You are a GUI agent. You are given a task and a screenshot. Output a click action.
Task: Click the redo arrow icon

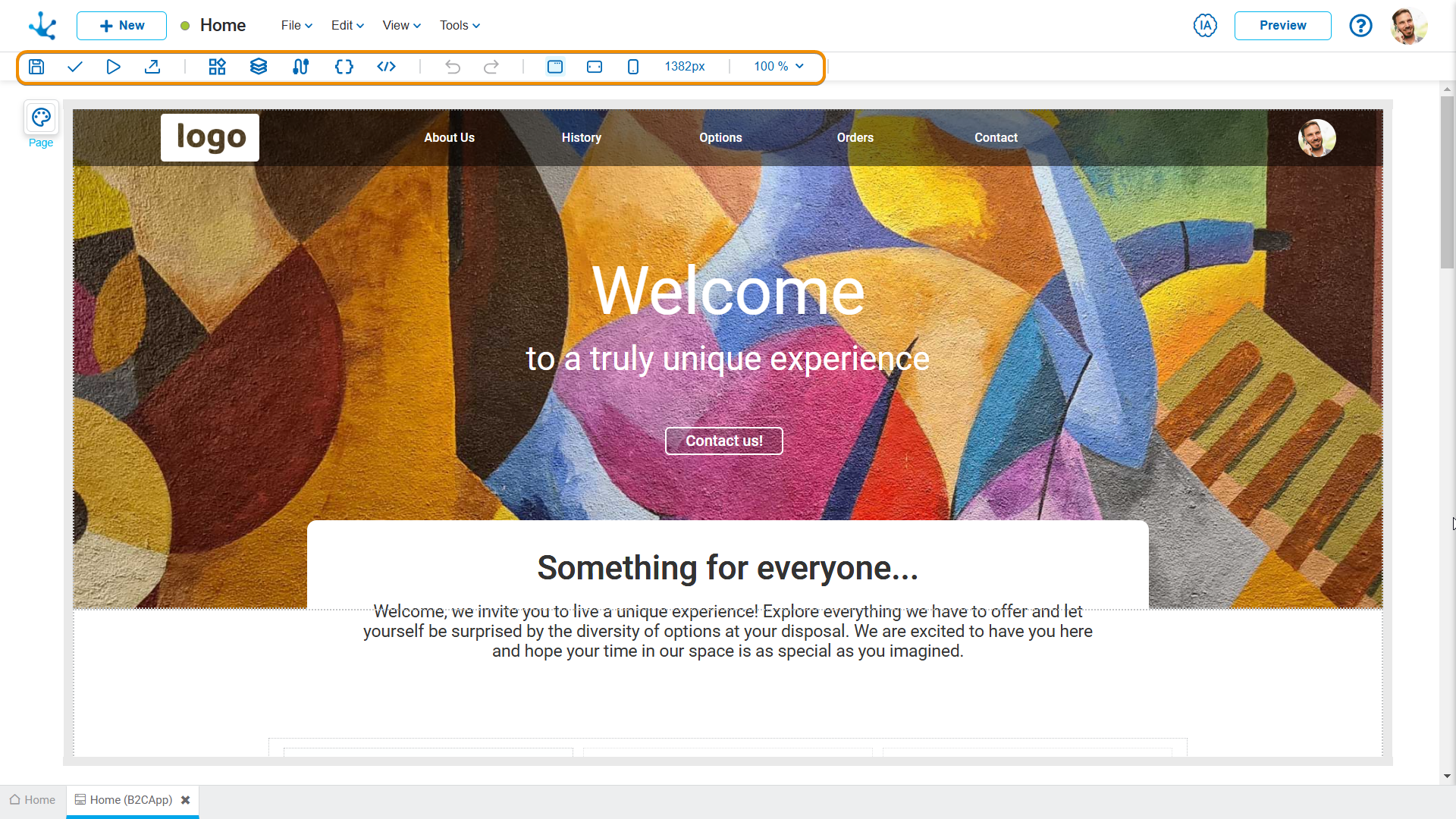point(491,67)
